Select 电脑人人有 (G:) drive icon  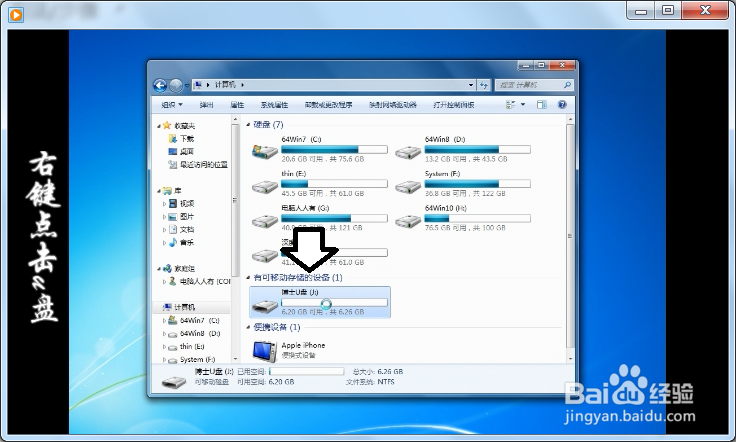click(265, 221)
